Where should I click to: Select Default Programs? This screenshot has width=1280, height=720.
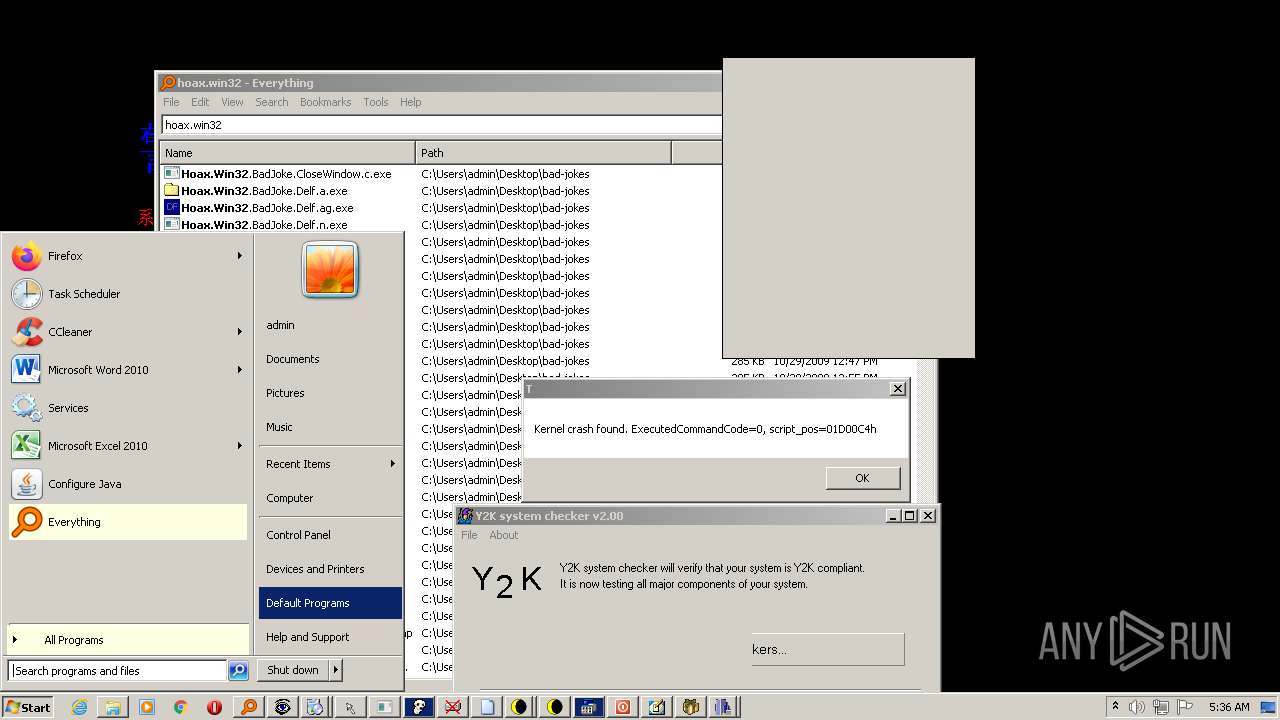330,603
